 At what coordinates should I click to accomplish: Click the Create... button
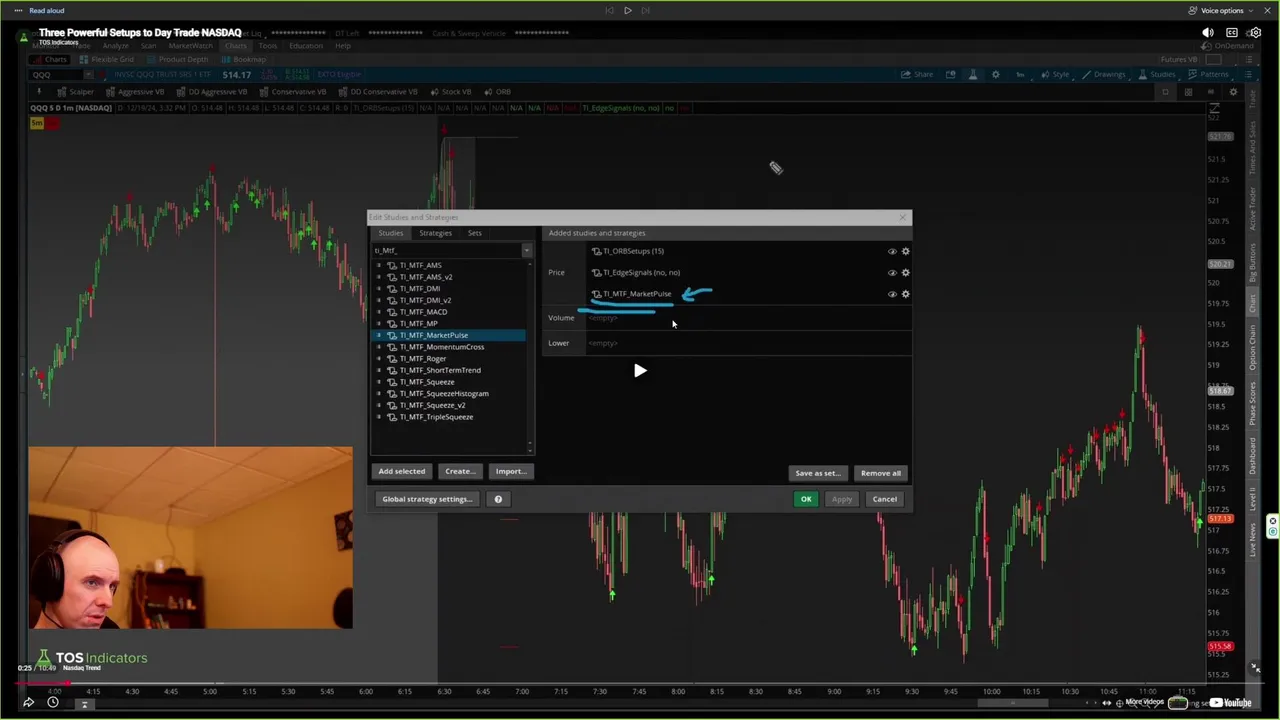point(460,471)
